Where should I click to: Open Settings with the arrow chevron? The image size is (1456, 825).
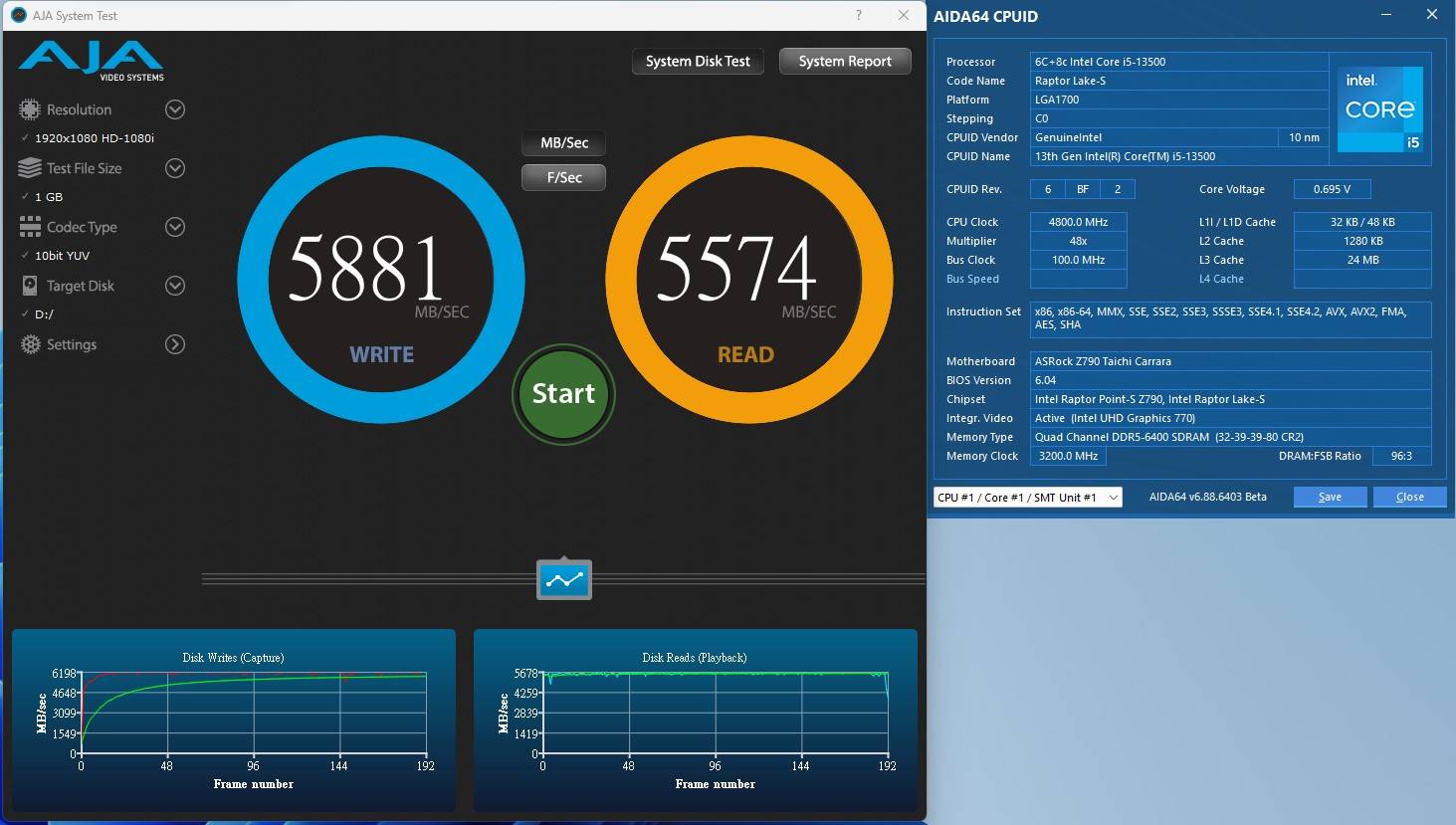point(175,344)
